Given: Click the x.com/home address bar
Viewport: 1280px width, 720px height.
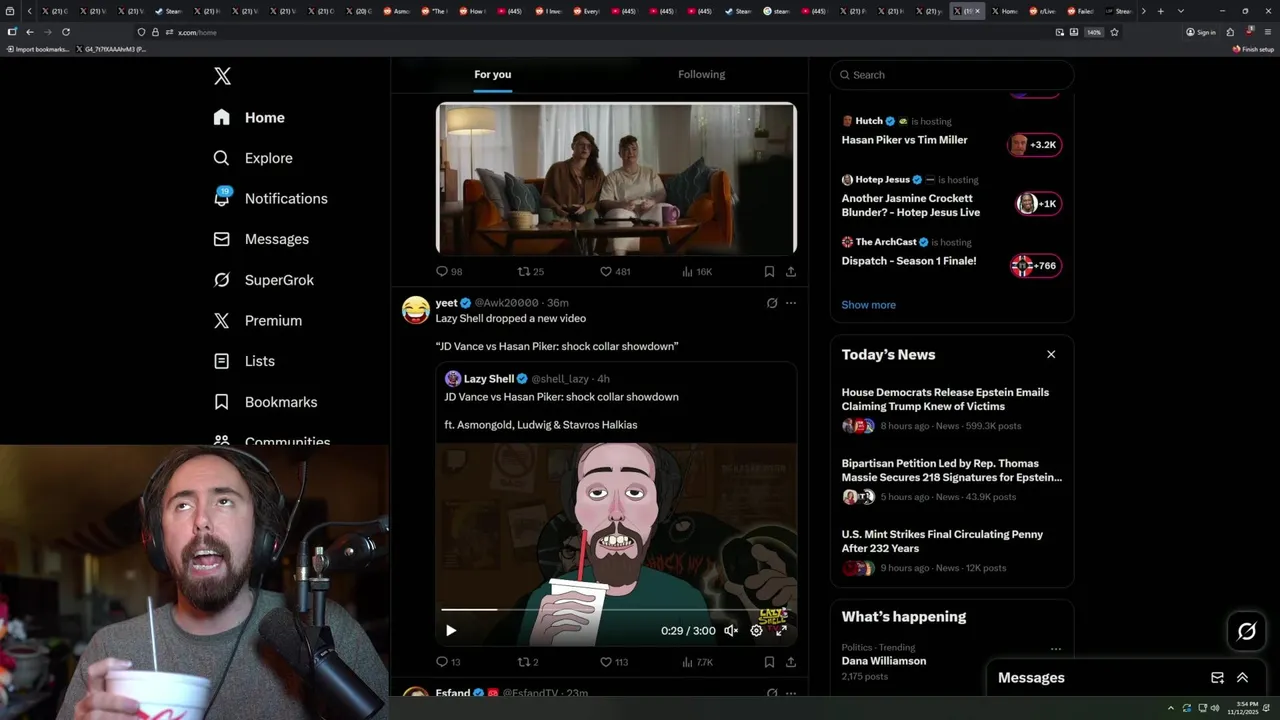Looking at the screenshot, I should coord(600,32).
